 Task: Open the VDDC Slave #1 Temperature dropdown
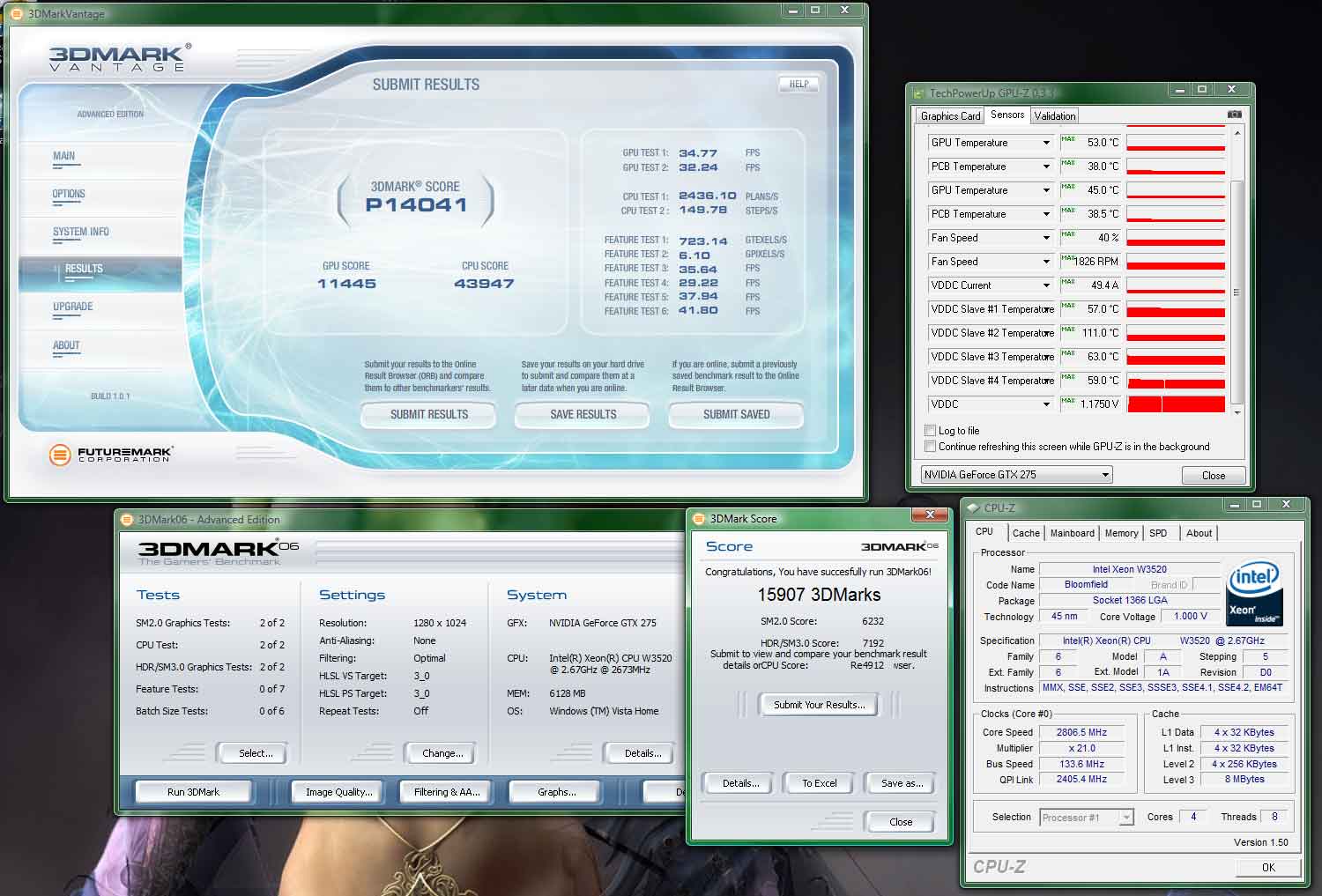(x=1046, y=309)
